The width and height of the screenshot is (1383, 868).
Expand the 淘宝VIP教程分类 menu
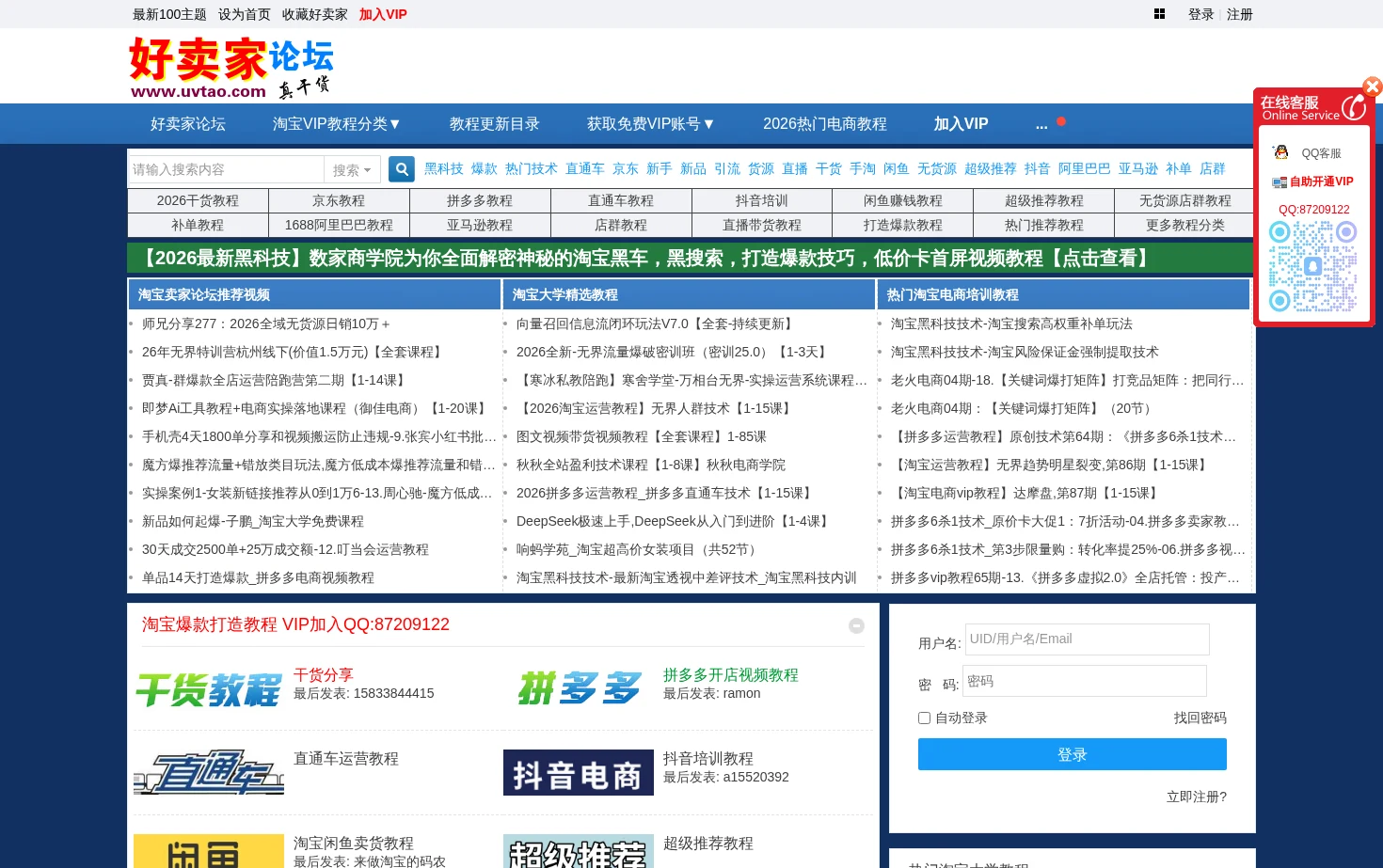coord(338,124)
